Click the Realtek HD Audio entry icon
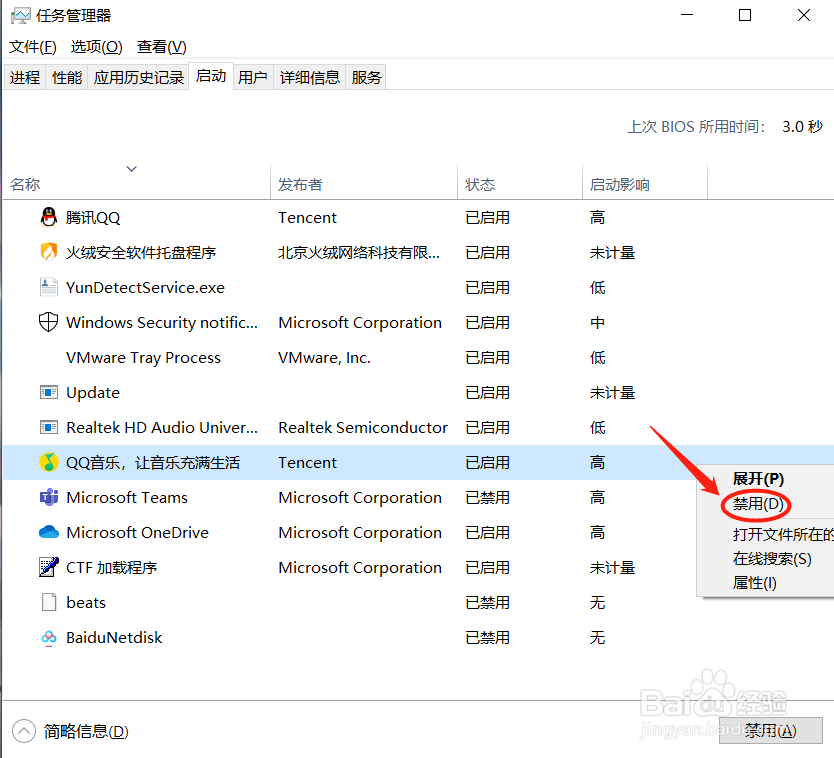Viewport: 834px width, 758px height. [48, 427]
